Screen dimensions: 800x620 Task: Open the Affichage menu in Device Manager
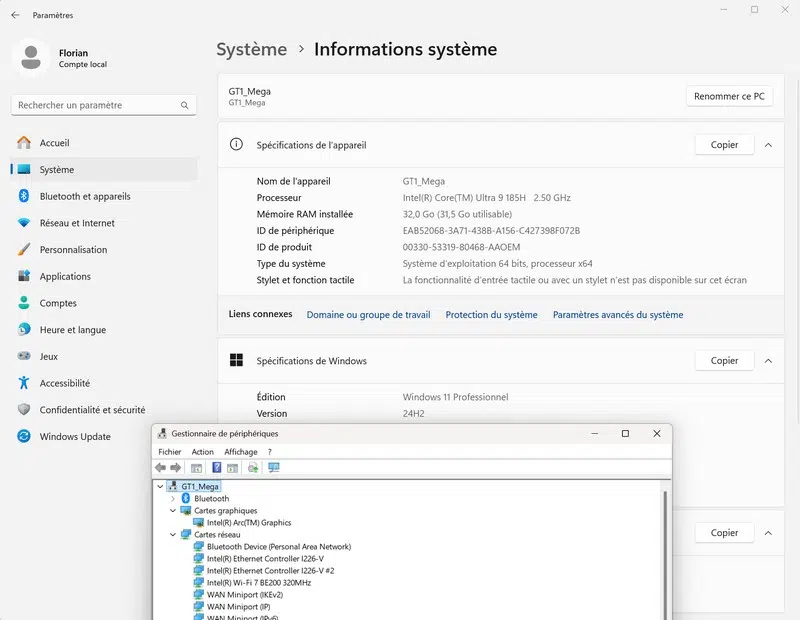pos(240,452)
